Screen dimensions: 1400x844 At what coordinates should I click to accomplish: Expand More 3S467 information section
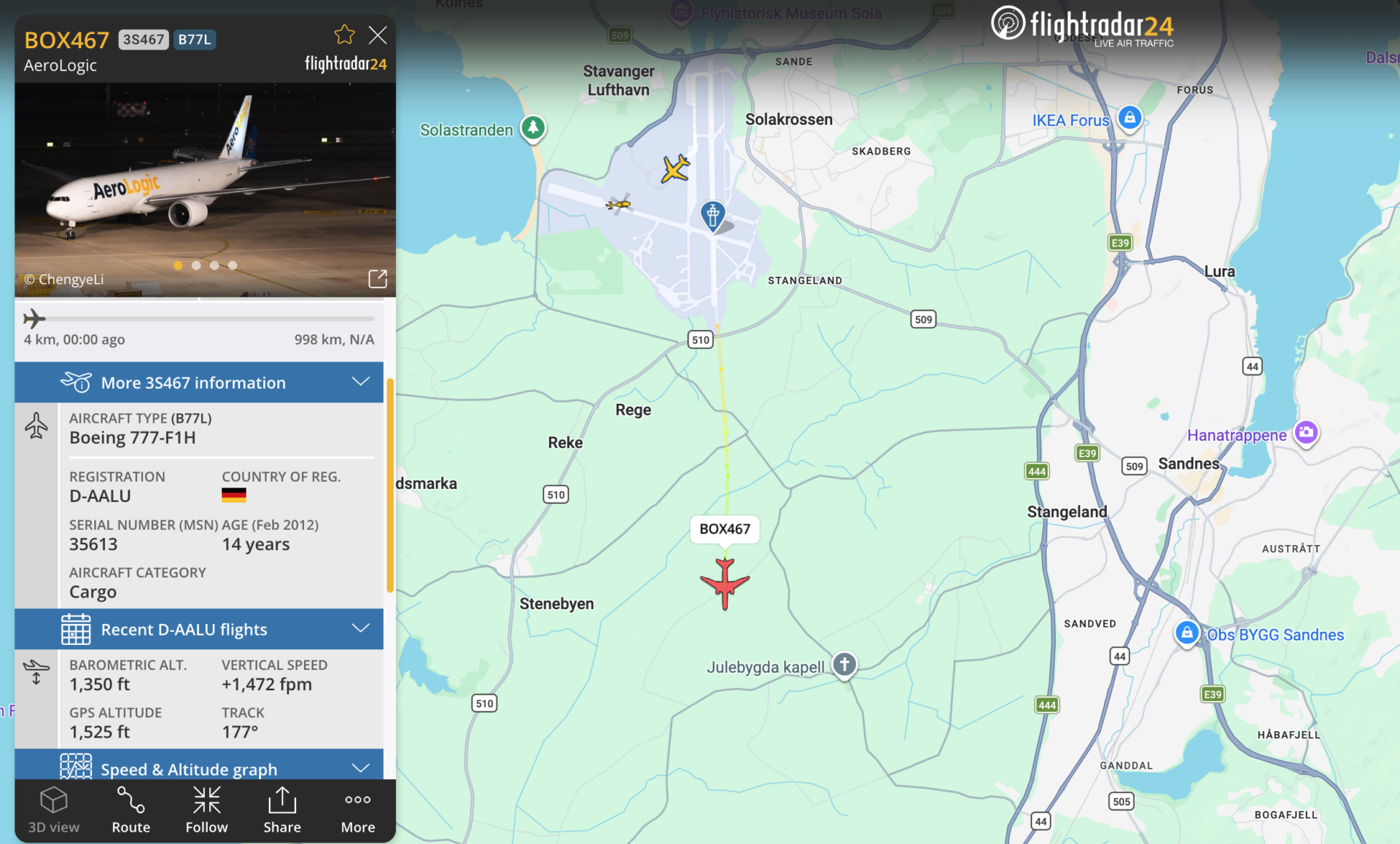click(x=199, y=383)
